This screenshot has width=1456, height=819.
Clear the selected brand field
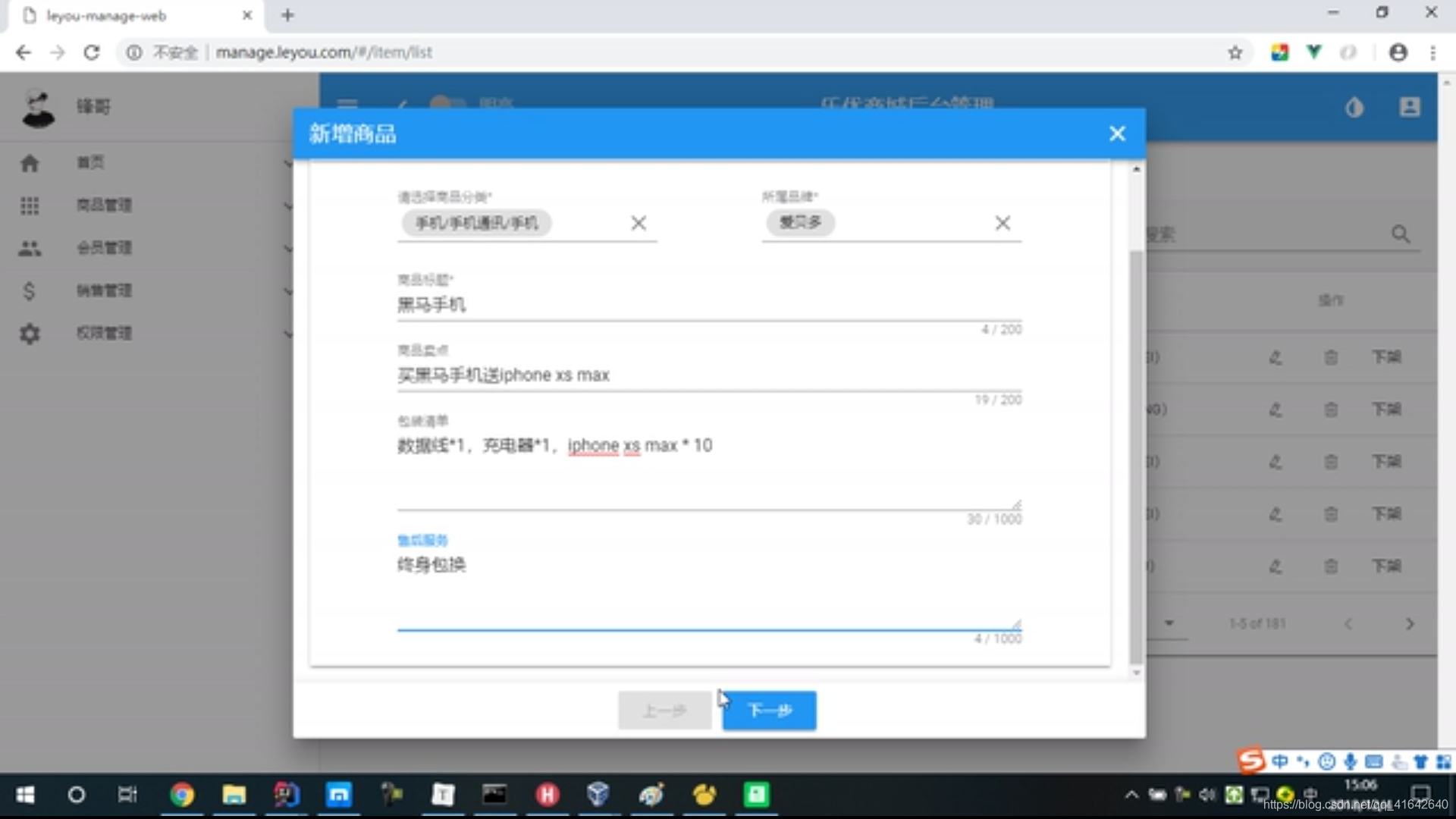coord(1003,223)
